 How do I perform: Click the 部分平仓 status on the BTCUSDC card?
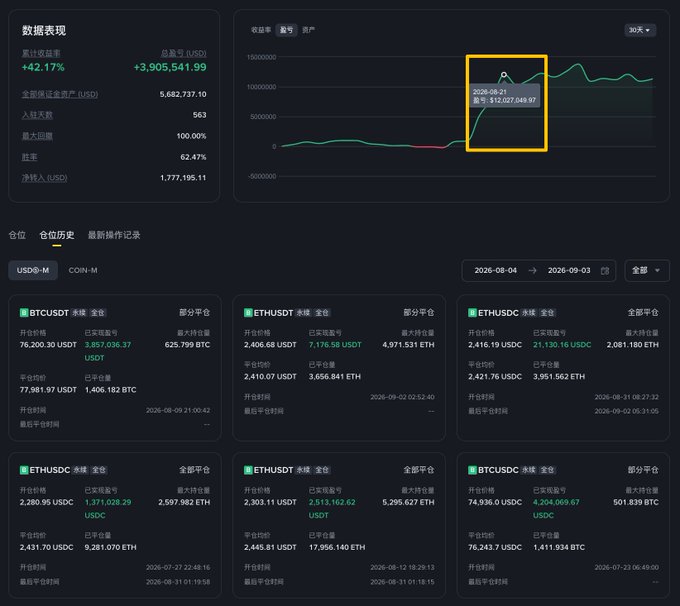pos(643,470)
